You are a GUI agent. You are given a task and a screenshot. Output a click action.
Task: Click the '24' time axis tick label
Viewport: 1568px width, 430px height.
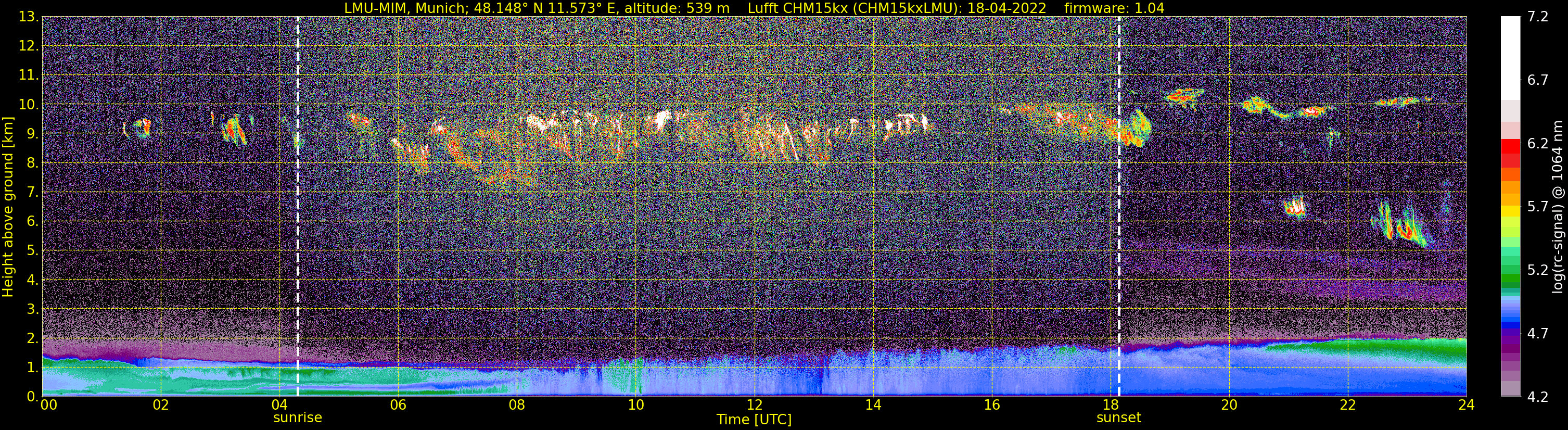click(1467, 405)
